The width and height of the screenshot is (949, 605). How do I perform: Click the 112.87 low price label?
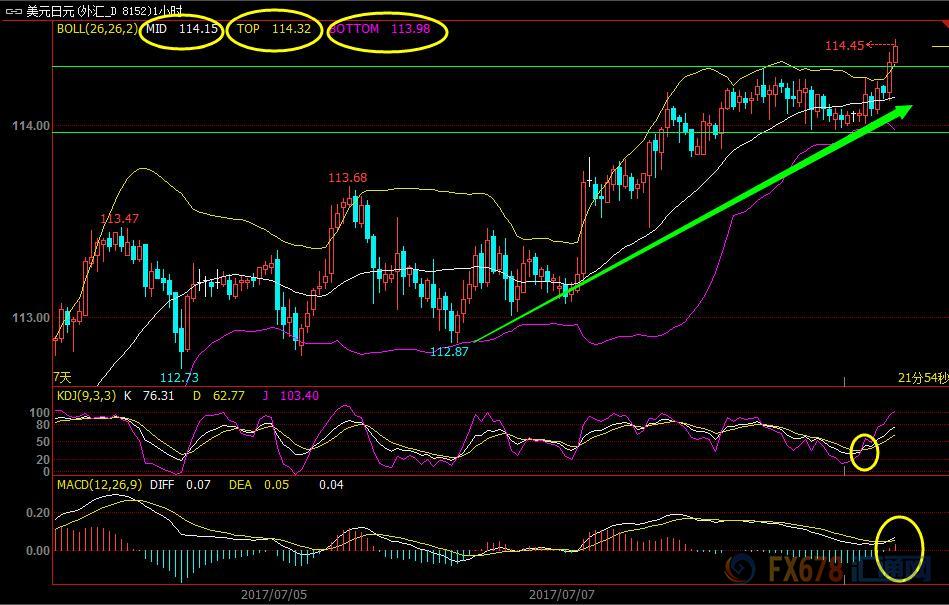[449, 352]
